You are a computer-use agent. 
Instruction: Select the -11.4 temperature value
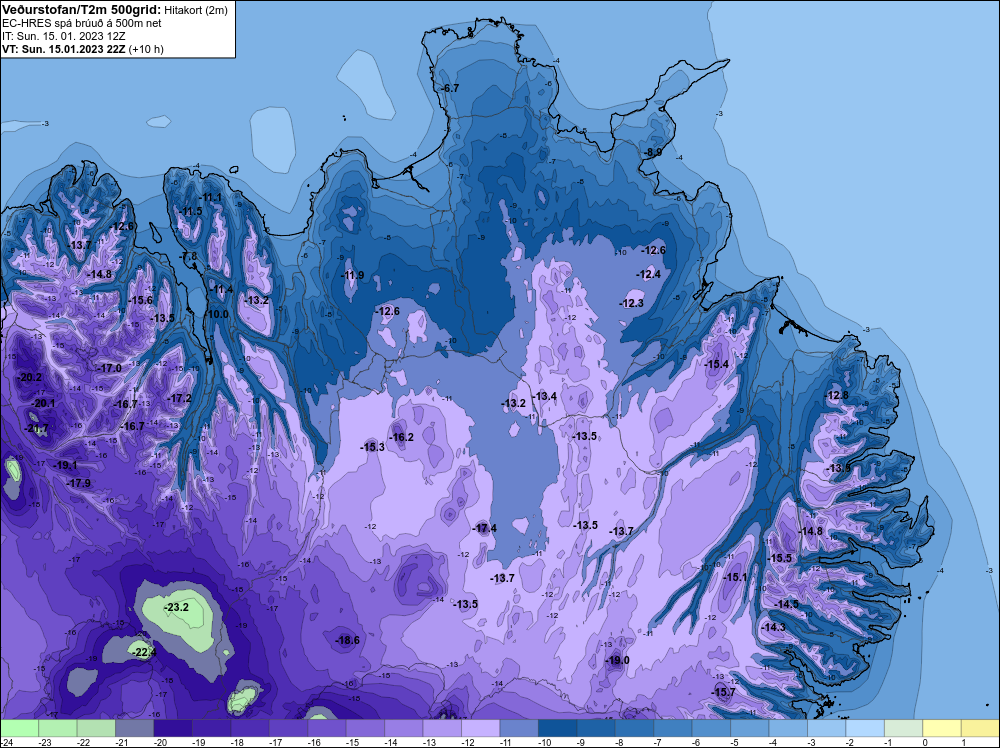point(221,290)
